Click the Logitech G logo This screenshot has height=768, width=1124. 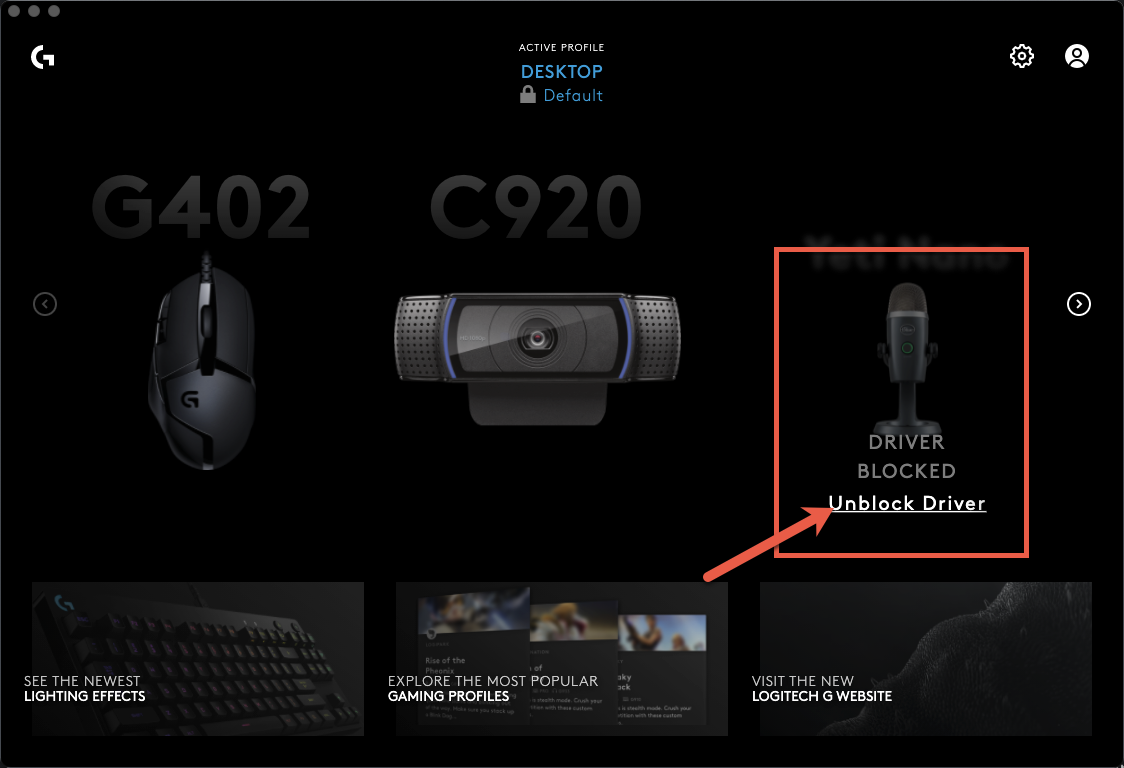point(43,57)
